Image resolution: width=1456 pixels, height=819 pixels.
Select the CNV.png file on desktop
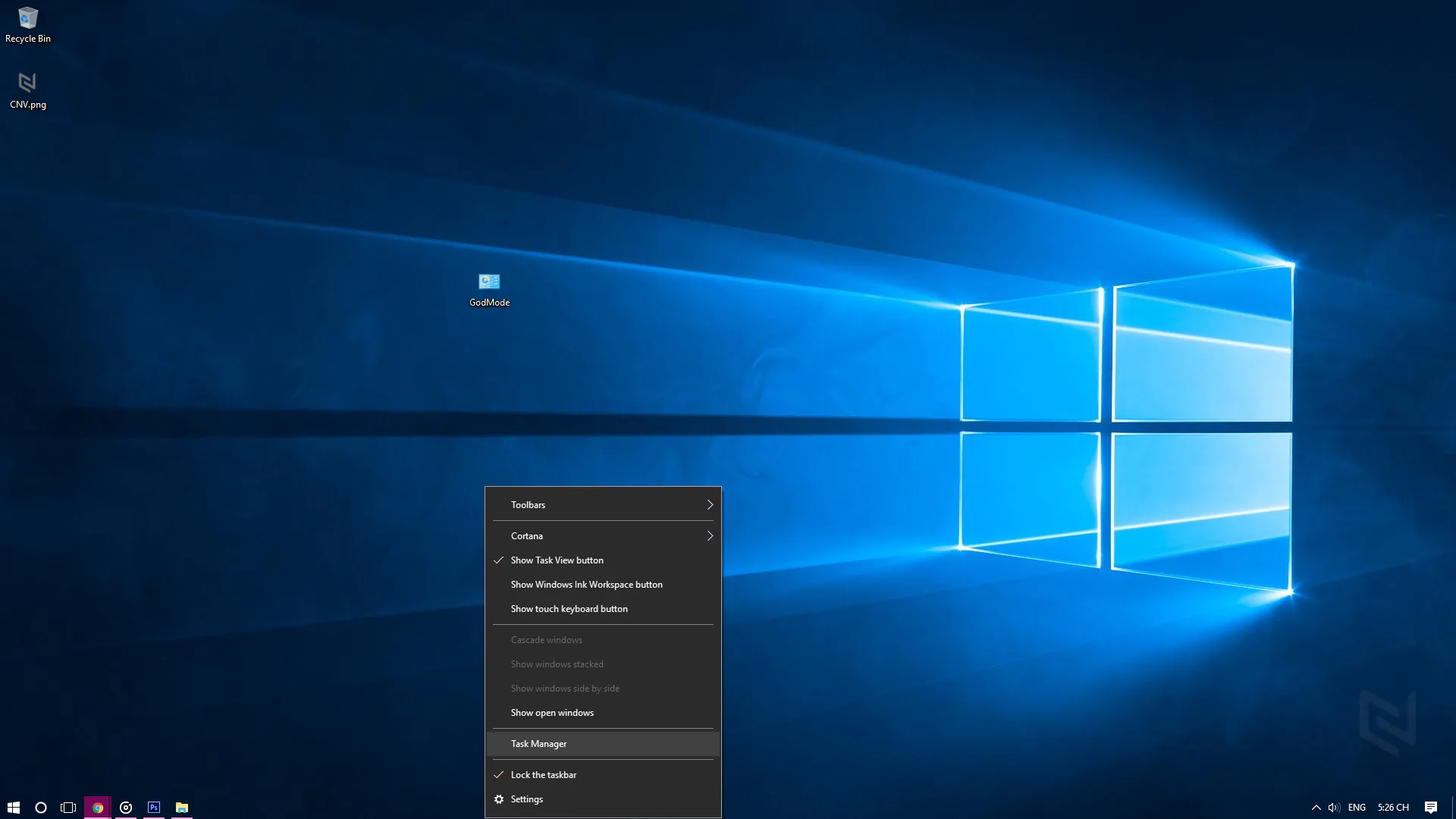click(28, 90)
